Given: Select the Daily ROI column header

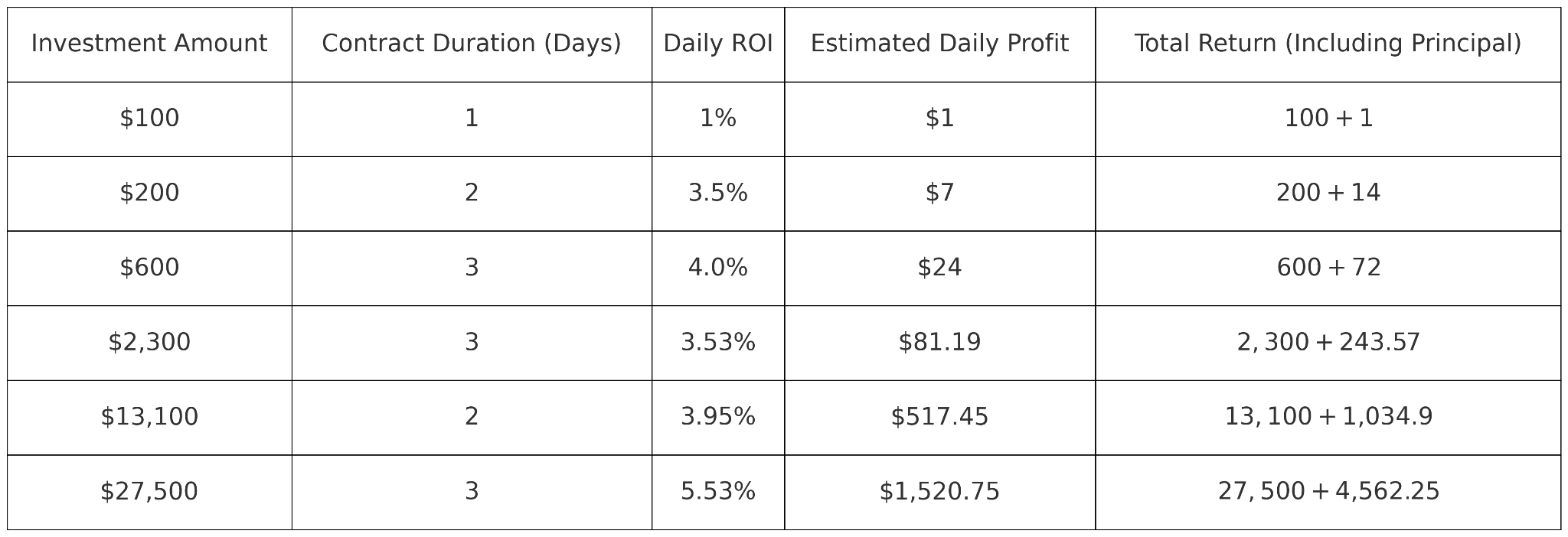Looking at the screenshot, I should pos(717,44).
